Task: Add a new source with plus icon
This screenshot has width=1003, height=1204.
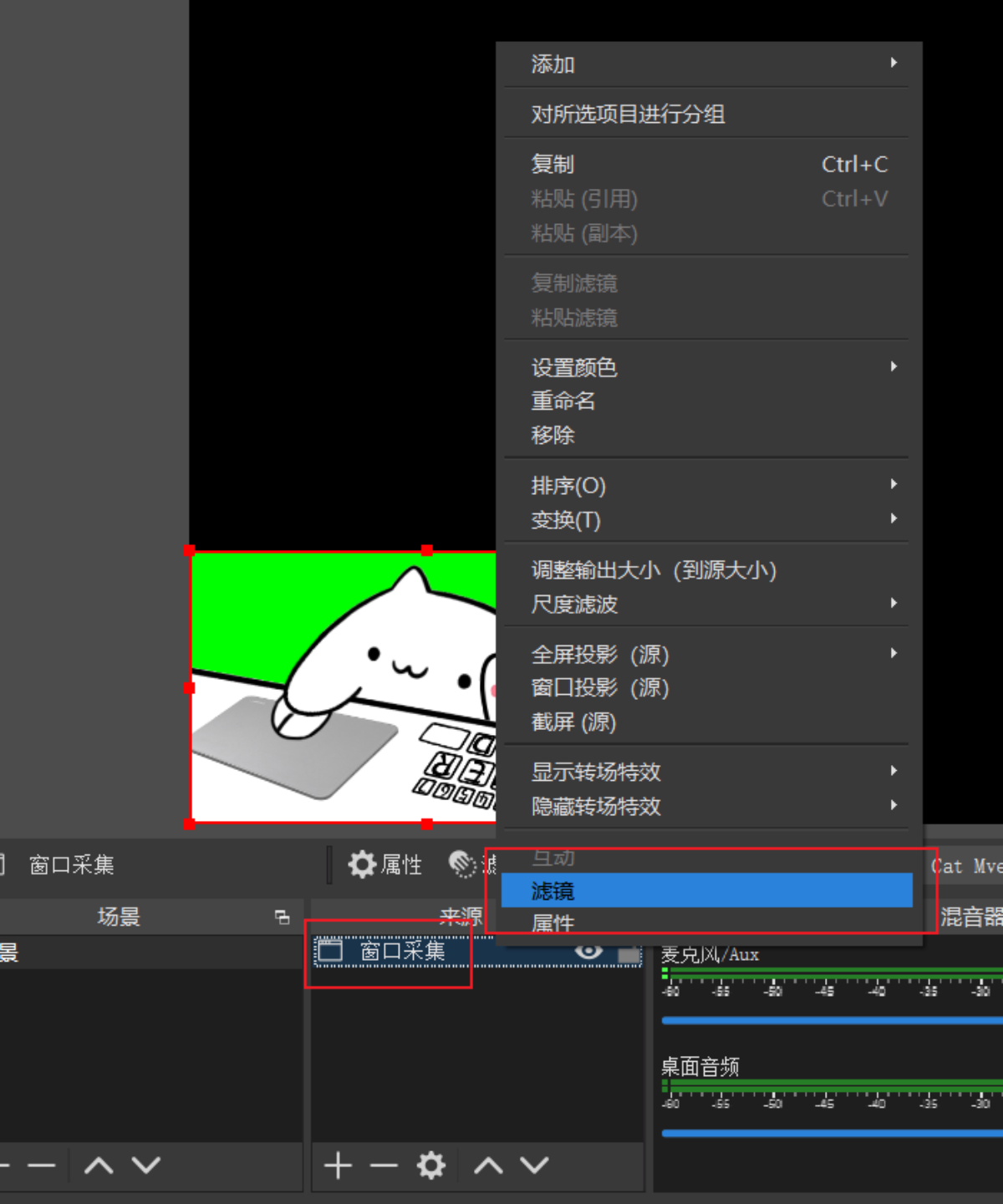Action: 338,1165
